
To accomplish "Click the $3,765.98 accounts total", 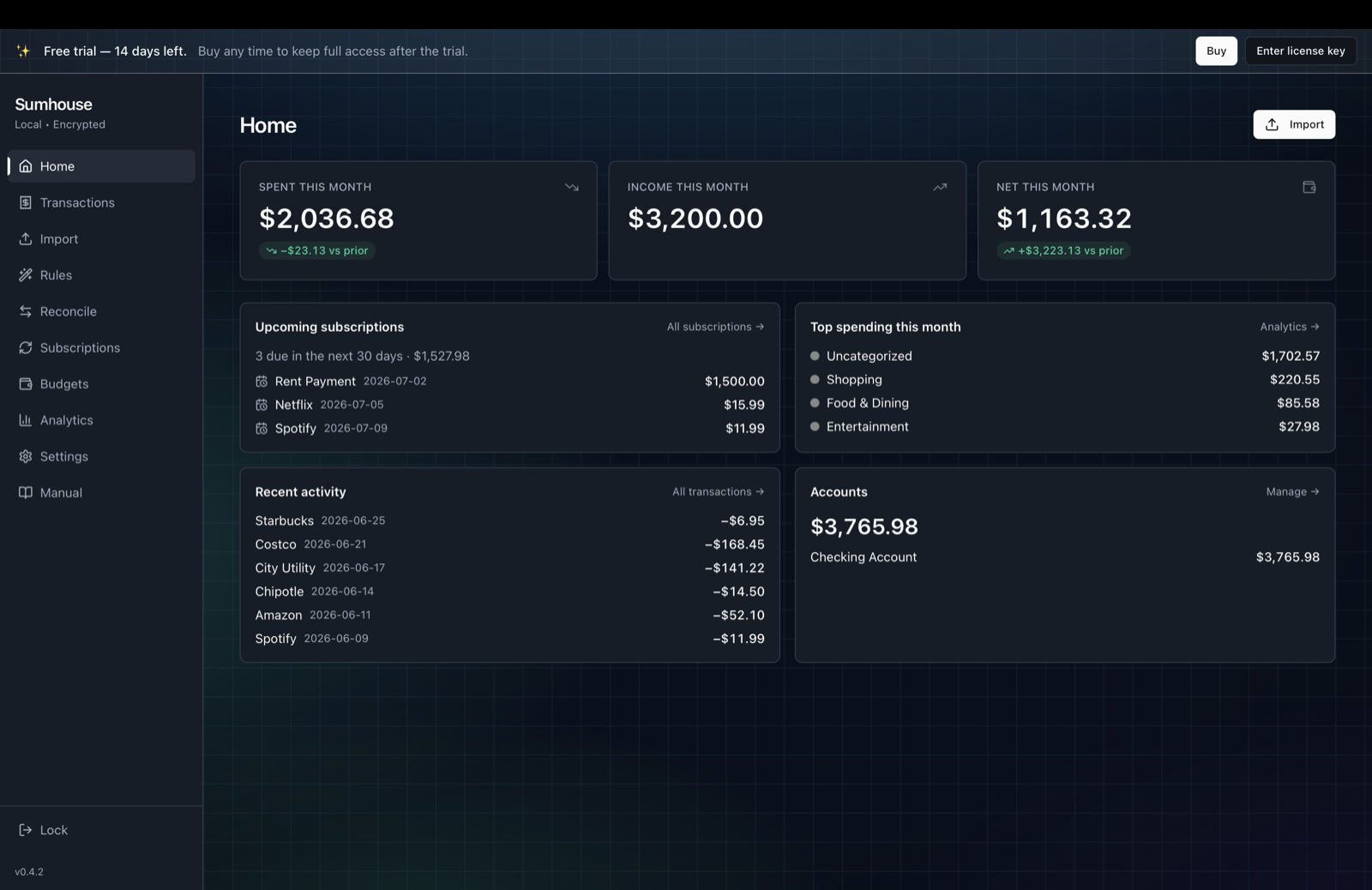I will tap(864, 526).
